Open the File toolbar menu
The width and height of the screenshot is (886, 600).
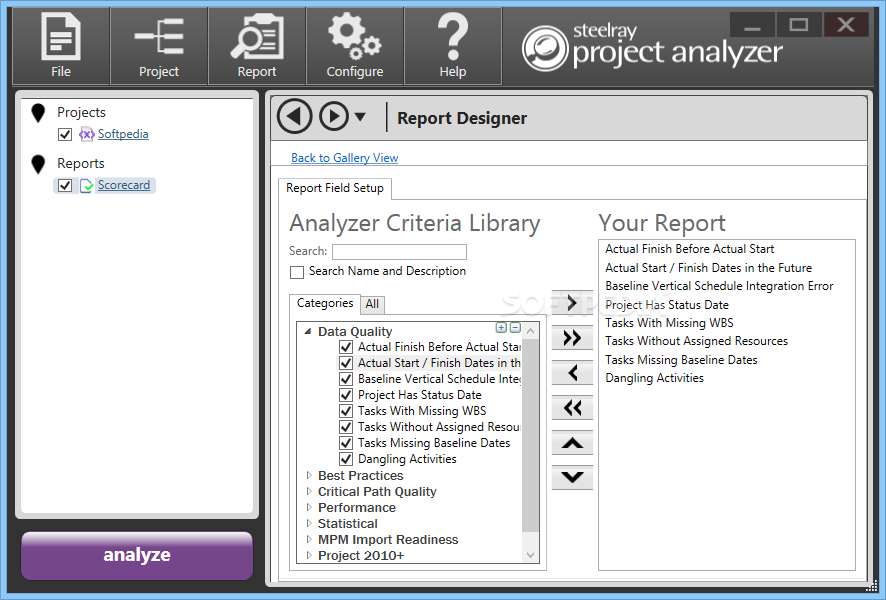(61, 46)
